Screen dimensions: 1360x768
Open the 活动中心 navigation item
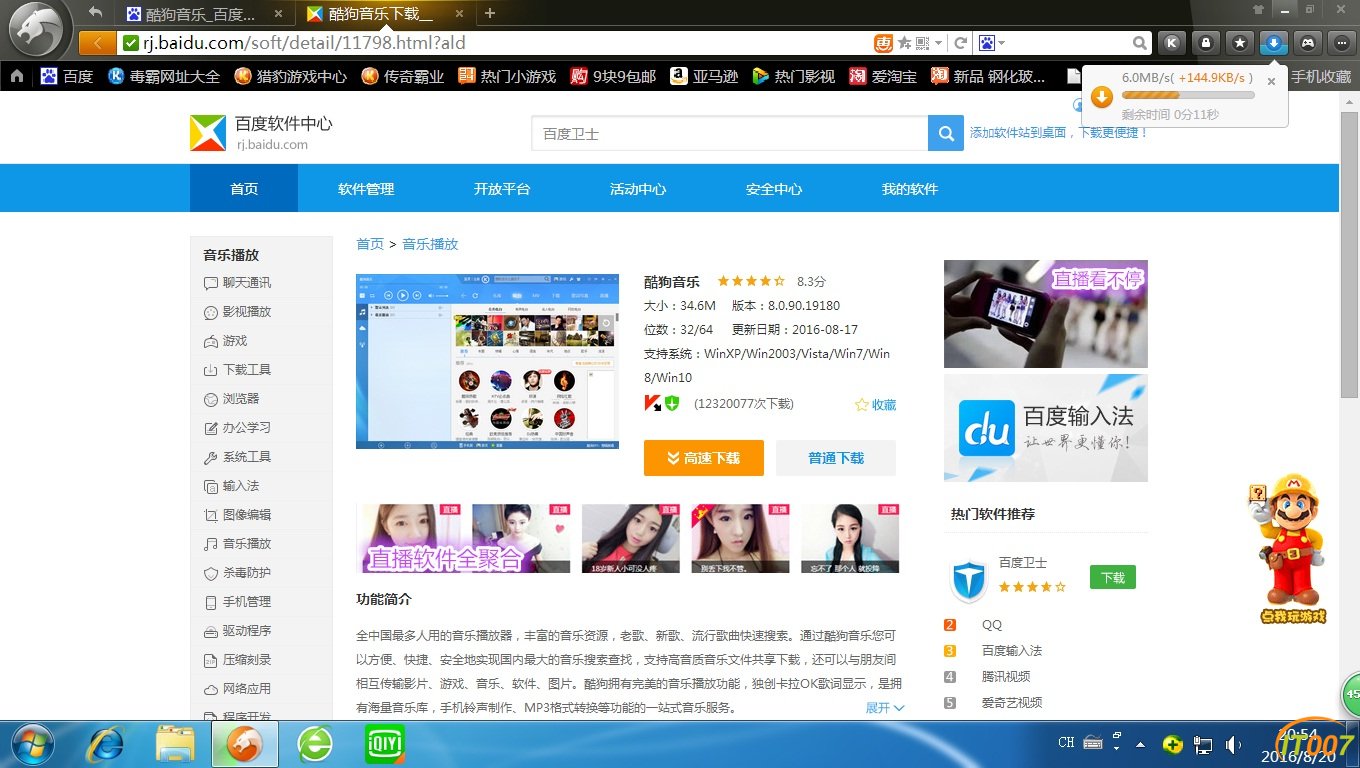(x=638, y=188)
